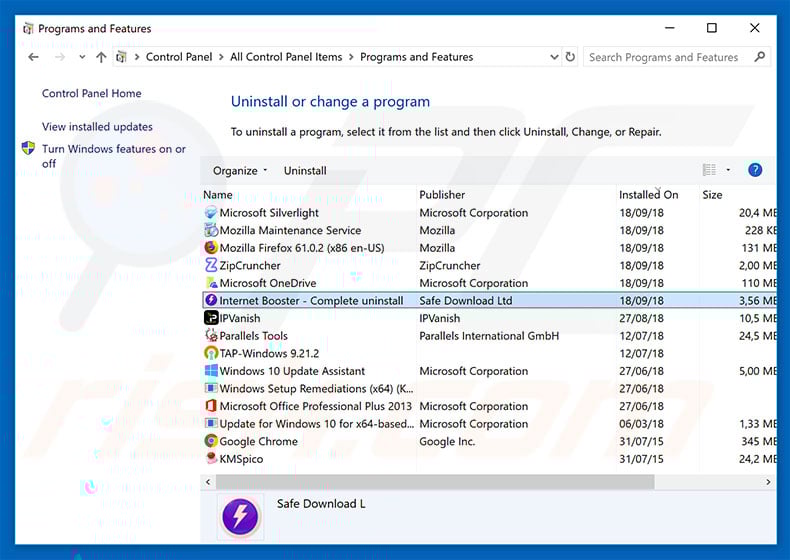
Task: Select the ZipCruncher program name
Action: 250,265
